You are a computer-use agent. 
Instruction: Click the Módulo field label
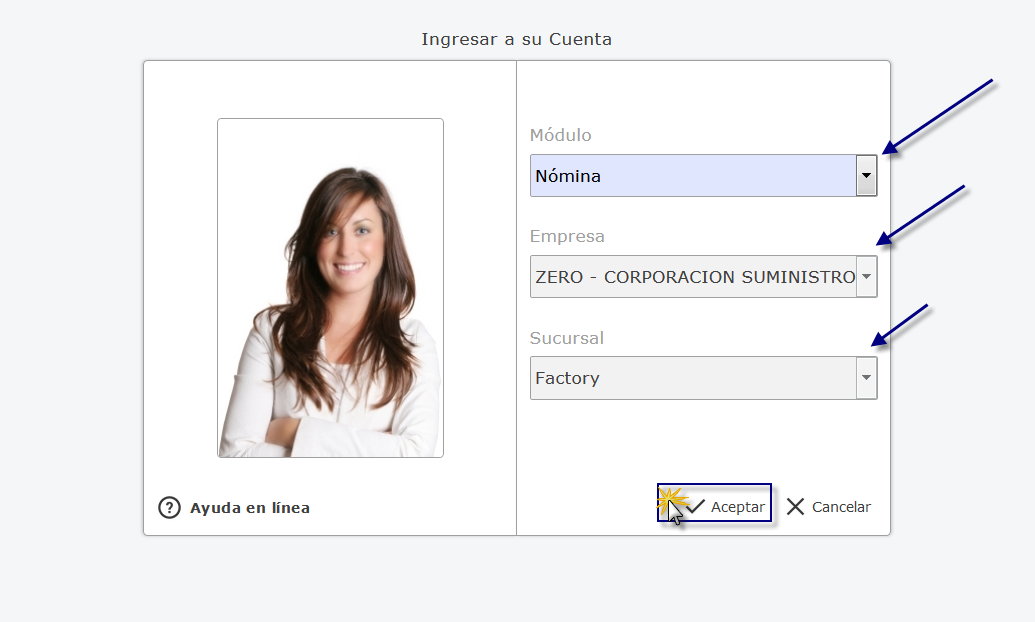(x=560, y=135)
